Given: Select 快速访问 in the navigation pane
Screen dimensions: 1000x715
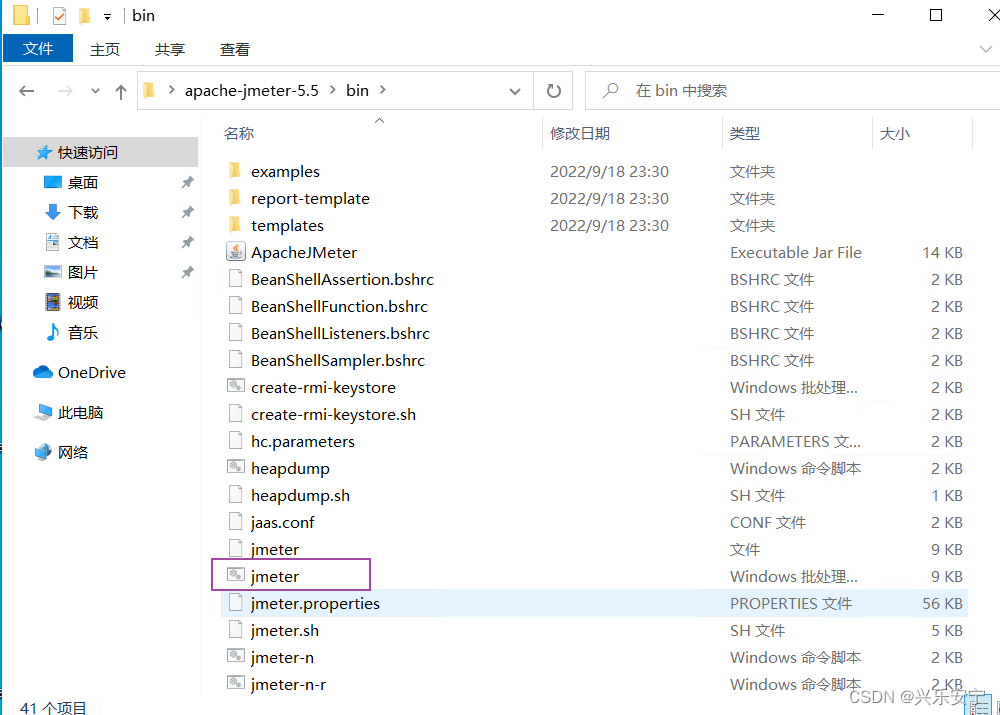Looking at the screenshot, I should [101, 152].
